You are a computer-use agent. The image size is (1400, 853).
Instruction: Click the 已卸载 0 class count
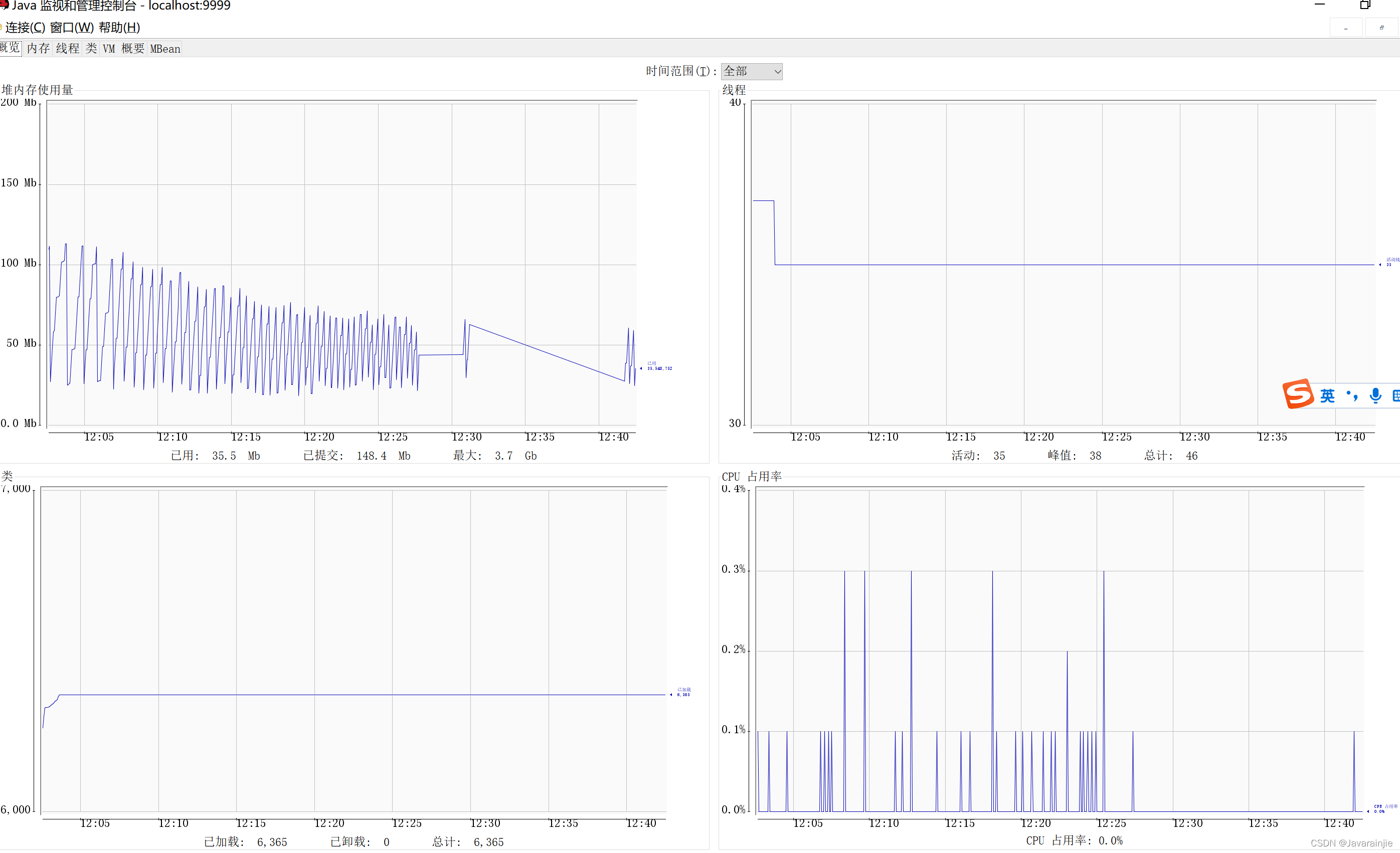[x=360, y=841]
